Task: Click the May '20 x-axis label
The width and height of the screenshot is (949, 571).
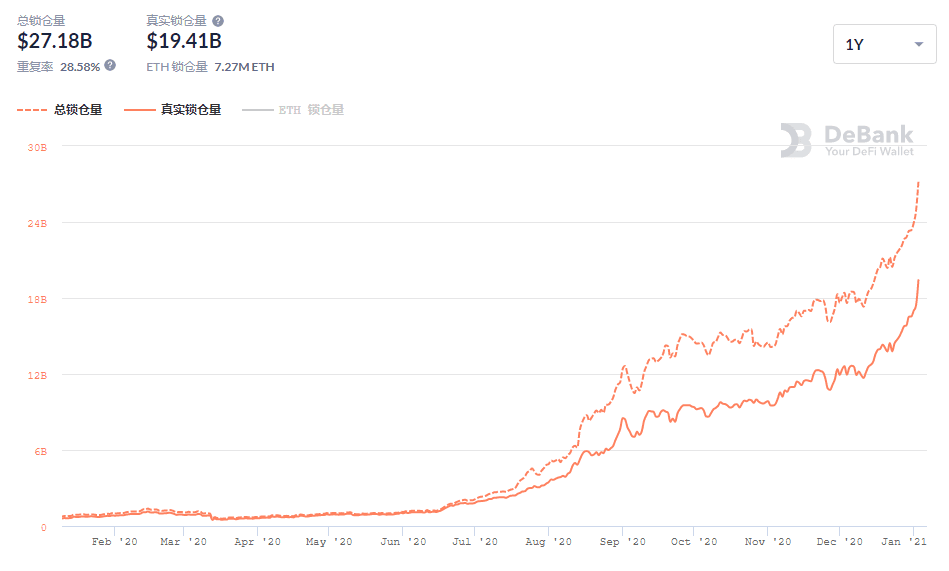Action: tap(329, 541)
